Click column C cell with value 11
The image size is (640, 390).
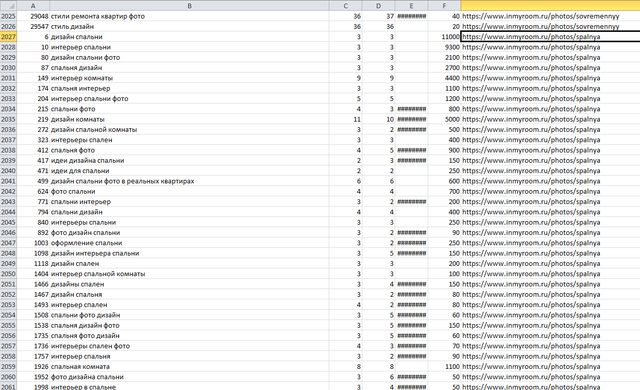coord(346,119)
